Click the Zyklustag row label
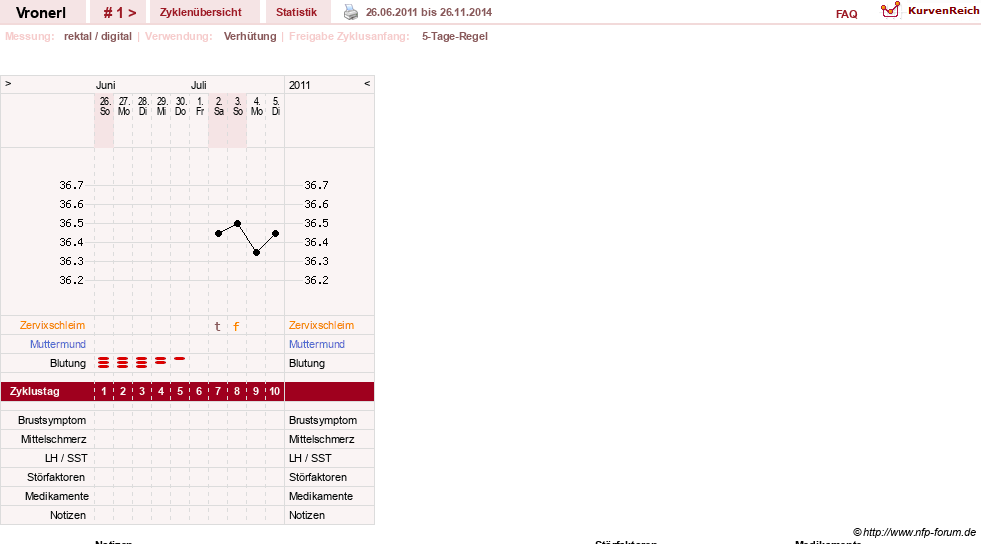 pos(35,391)
